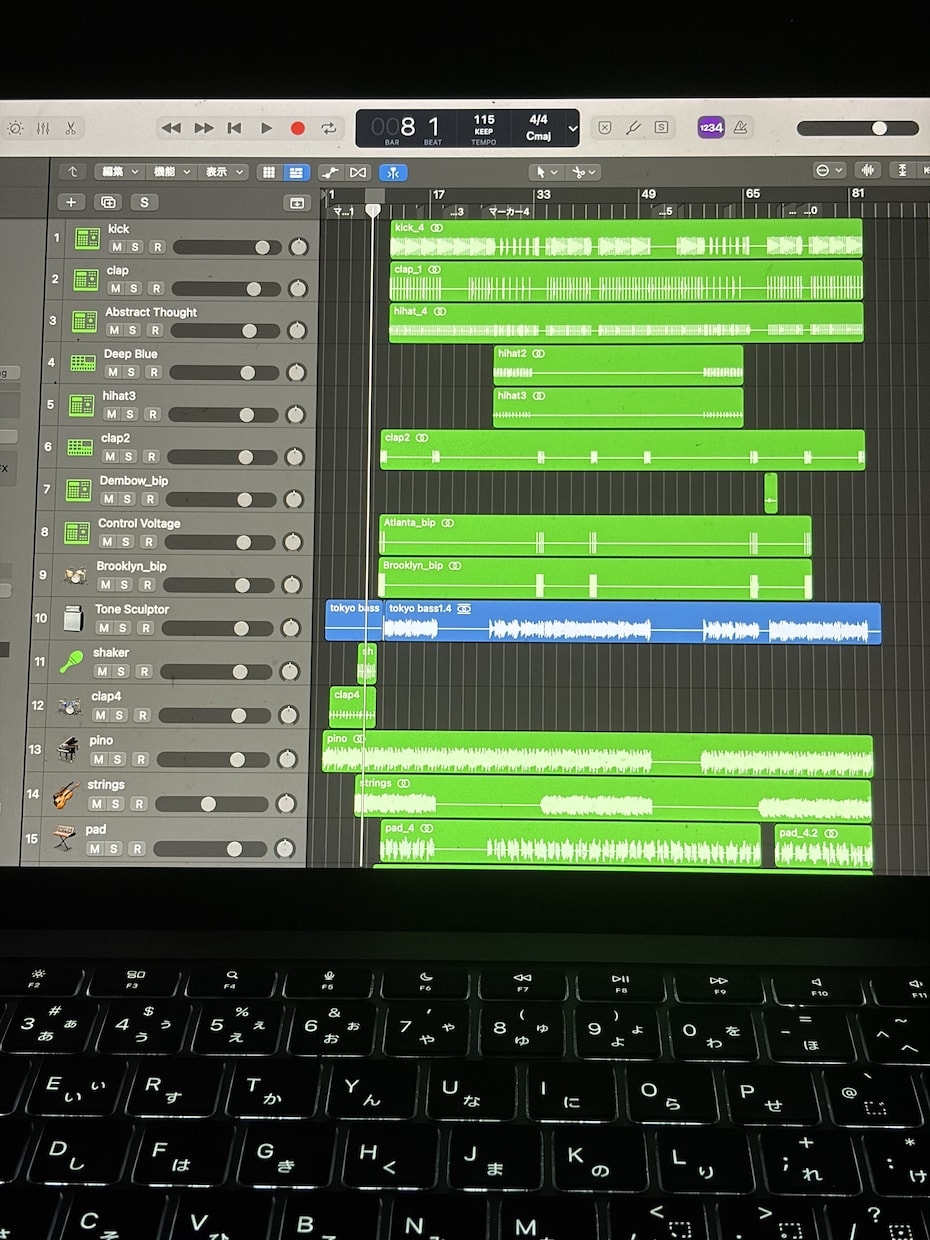Record-enable the Abstract Thought track

coord(155,330)
